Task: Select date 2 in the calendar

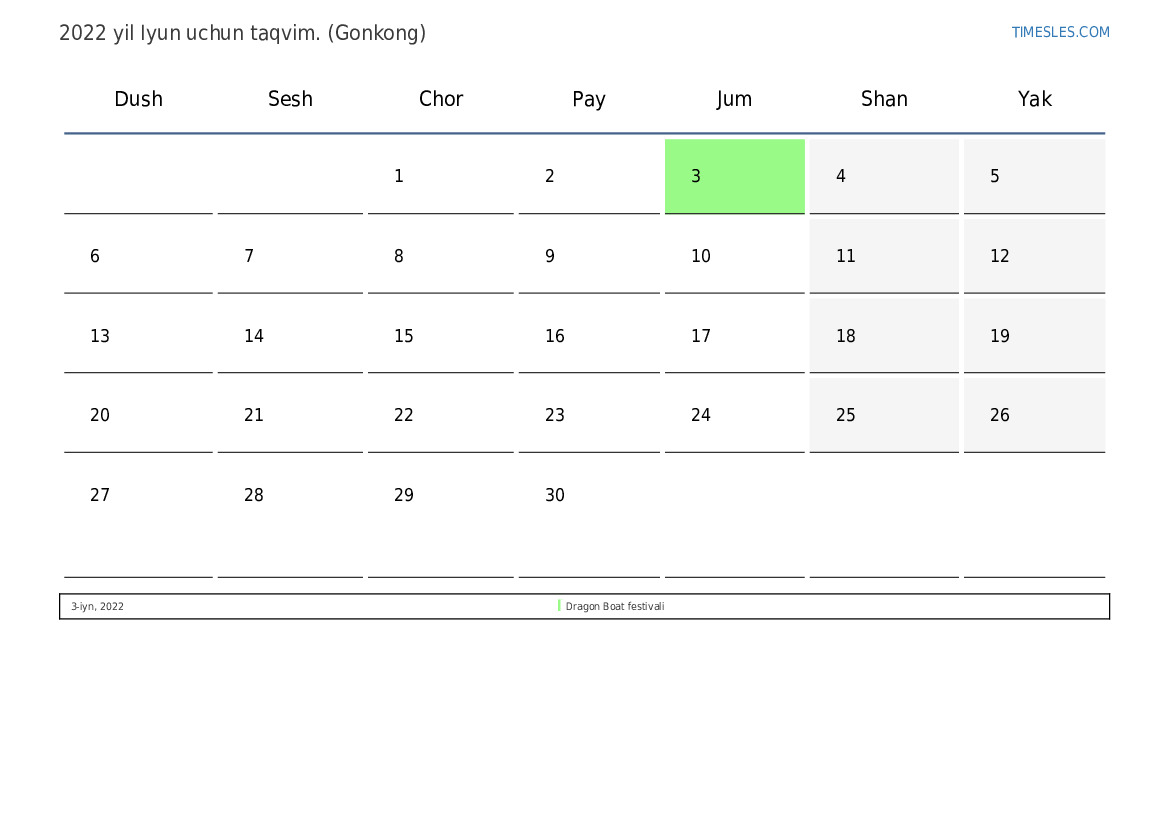Action: click(x=589, y=176)
